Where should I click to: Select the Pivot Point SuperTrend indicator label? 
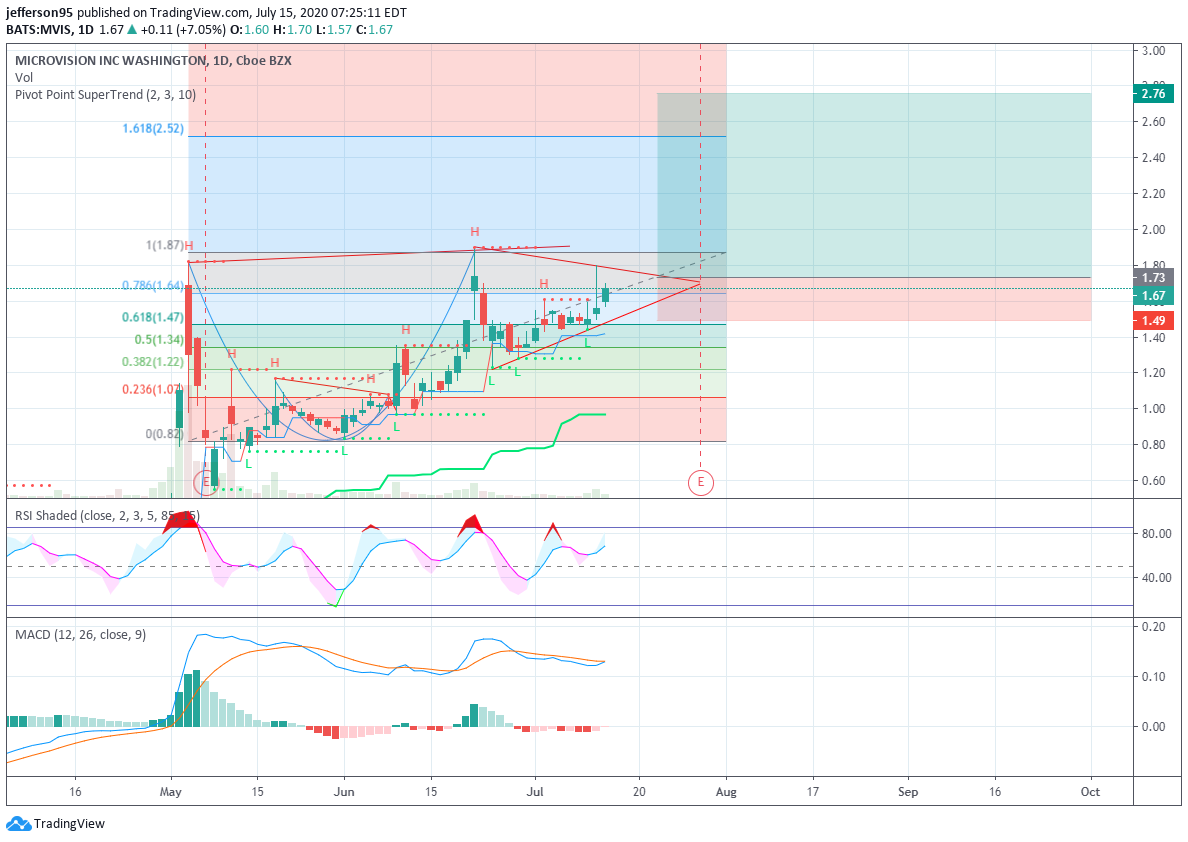105,95
